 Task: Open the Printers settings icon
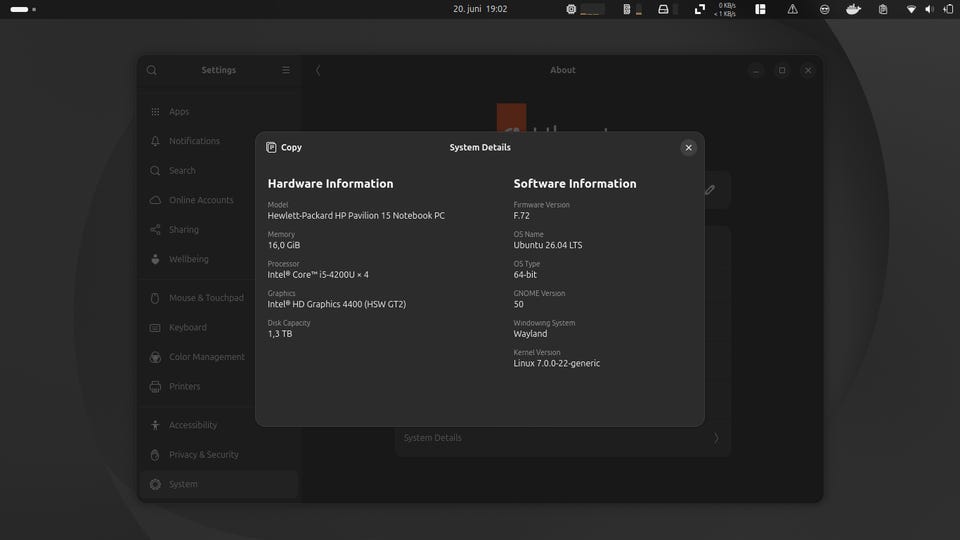[156, 386]
